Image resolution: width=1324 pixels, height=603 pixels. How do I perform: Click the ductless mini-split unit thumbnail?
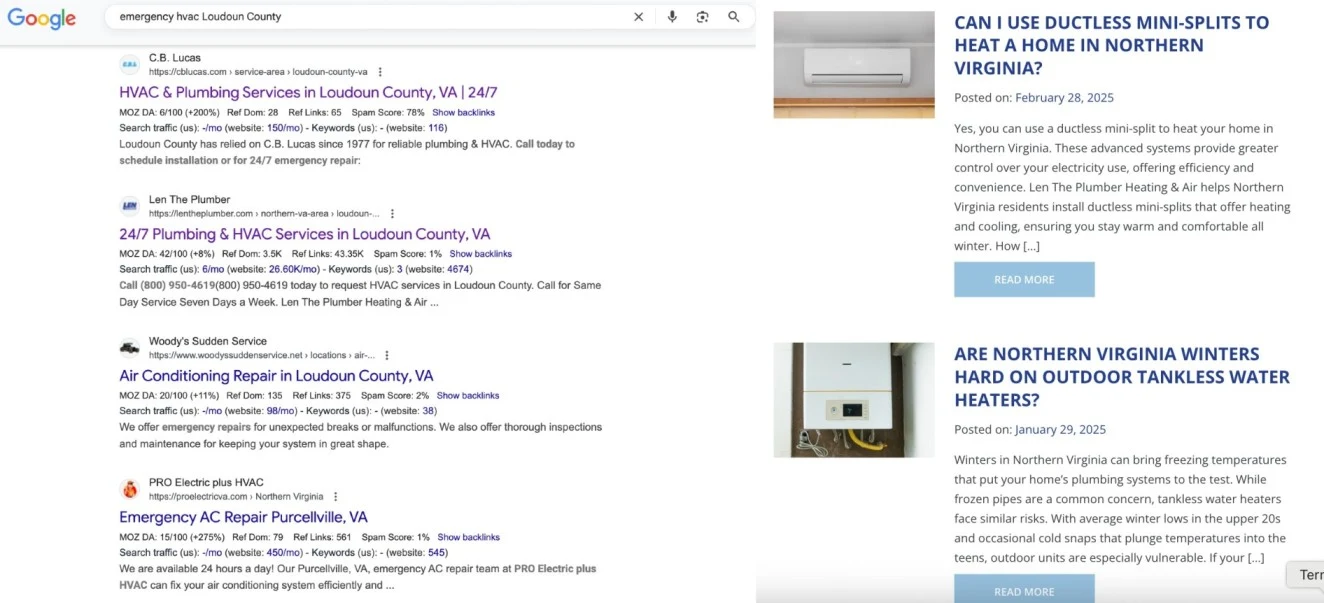pyautogui.click(x=854, y=65)
